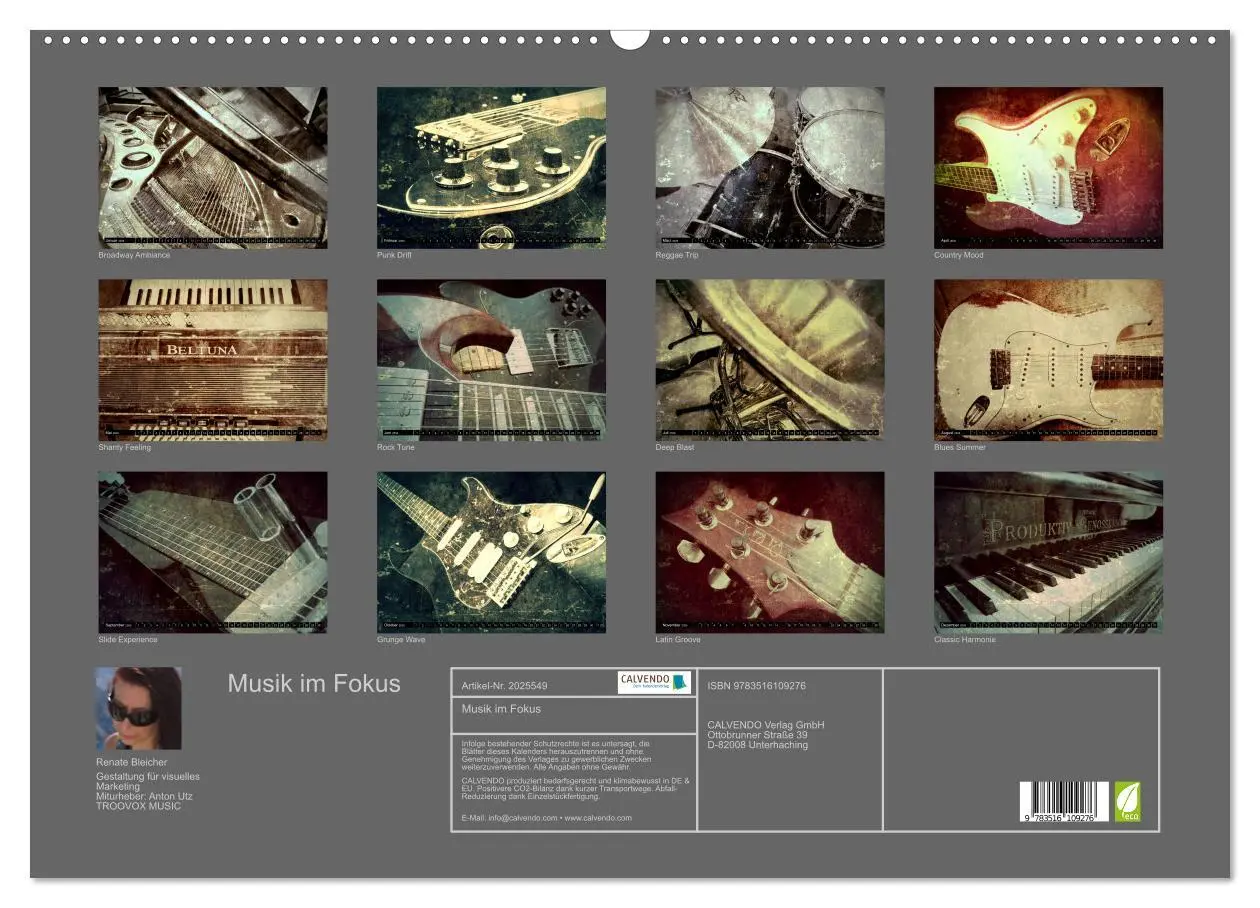
Task: Select the "Punk Drift" guitar photo
Action: (492, 168)
